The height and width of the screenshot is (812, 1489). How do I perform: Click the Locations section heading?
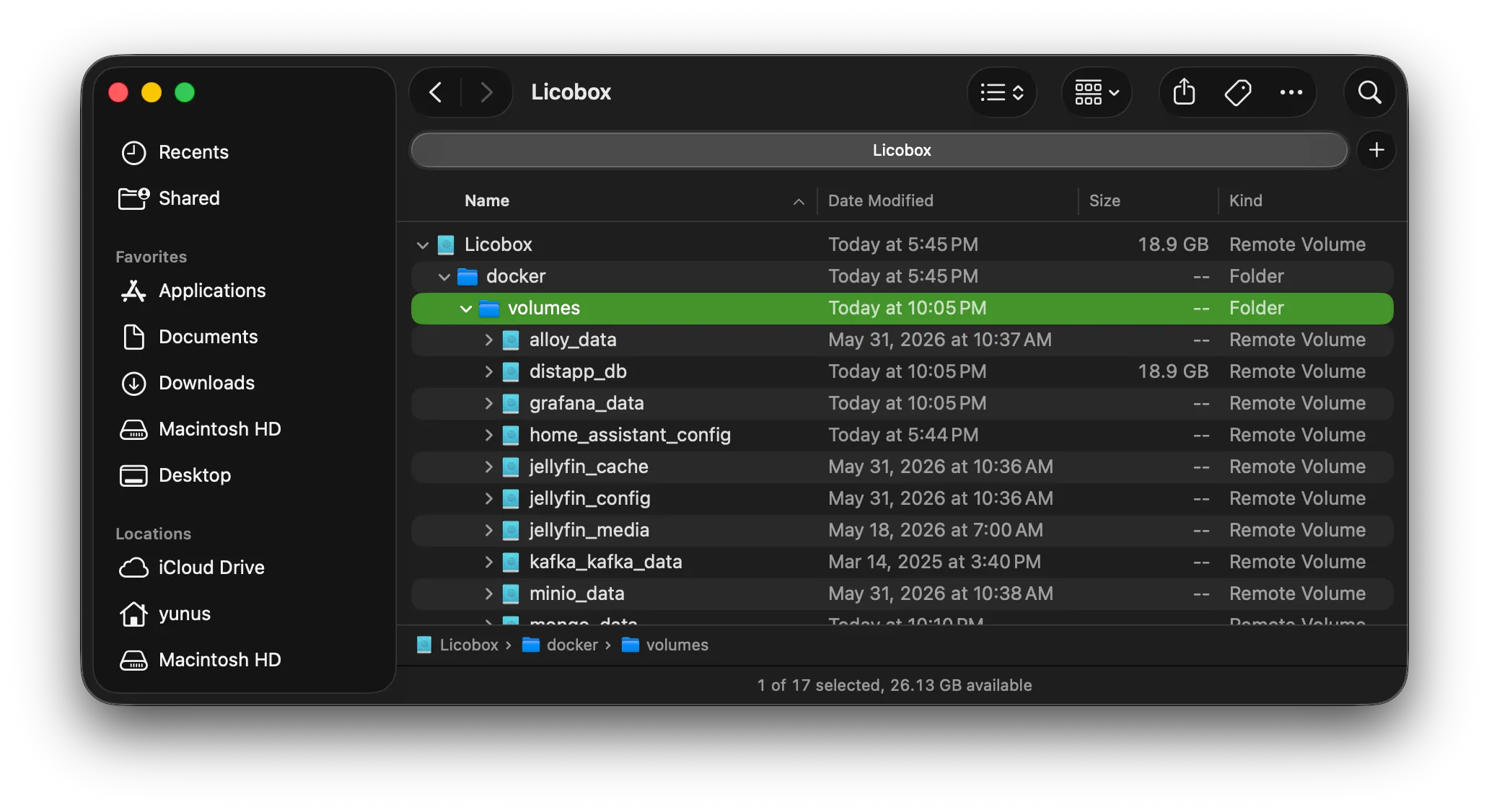153,534
